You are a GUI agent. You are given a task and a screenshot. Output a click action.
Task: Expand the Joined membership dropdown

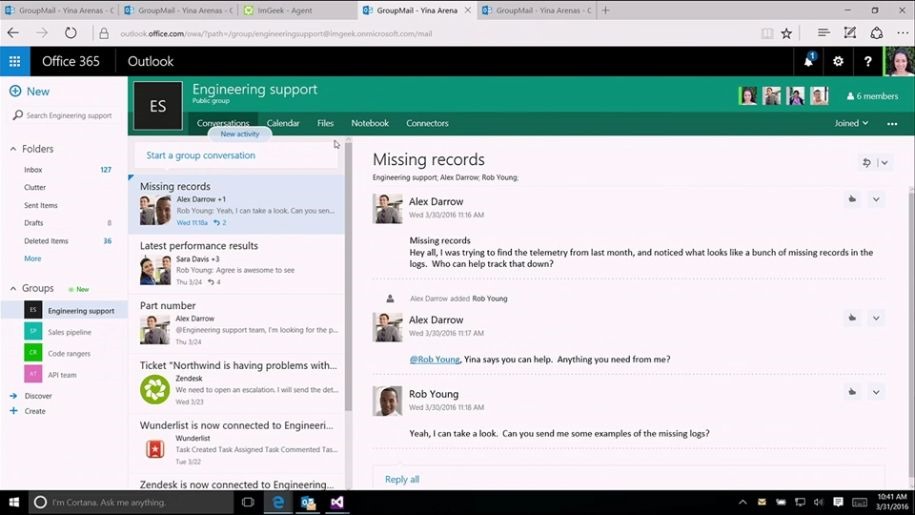(852, 123)
